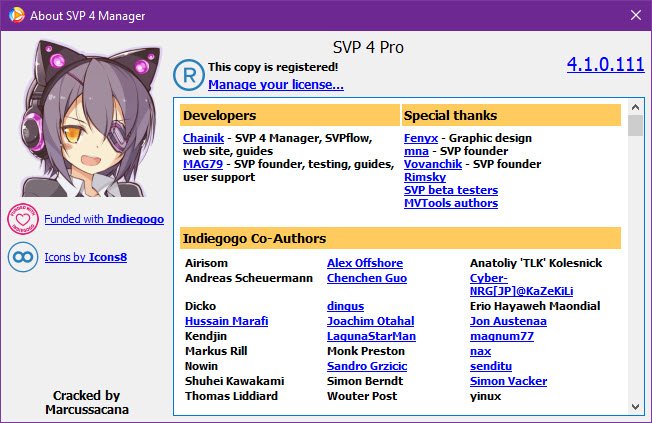Open the Cyber-NRG[JP]@KaZeKiLi link
This screenshot has height=423, width=652.
pyautogui.click(x=521, y=284)
